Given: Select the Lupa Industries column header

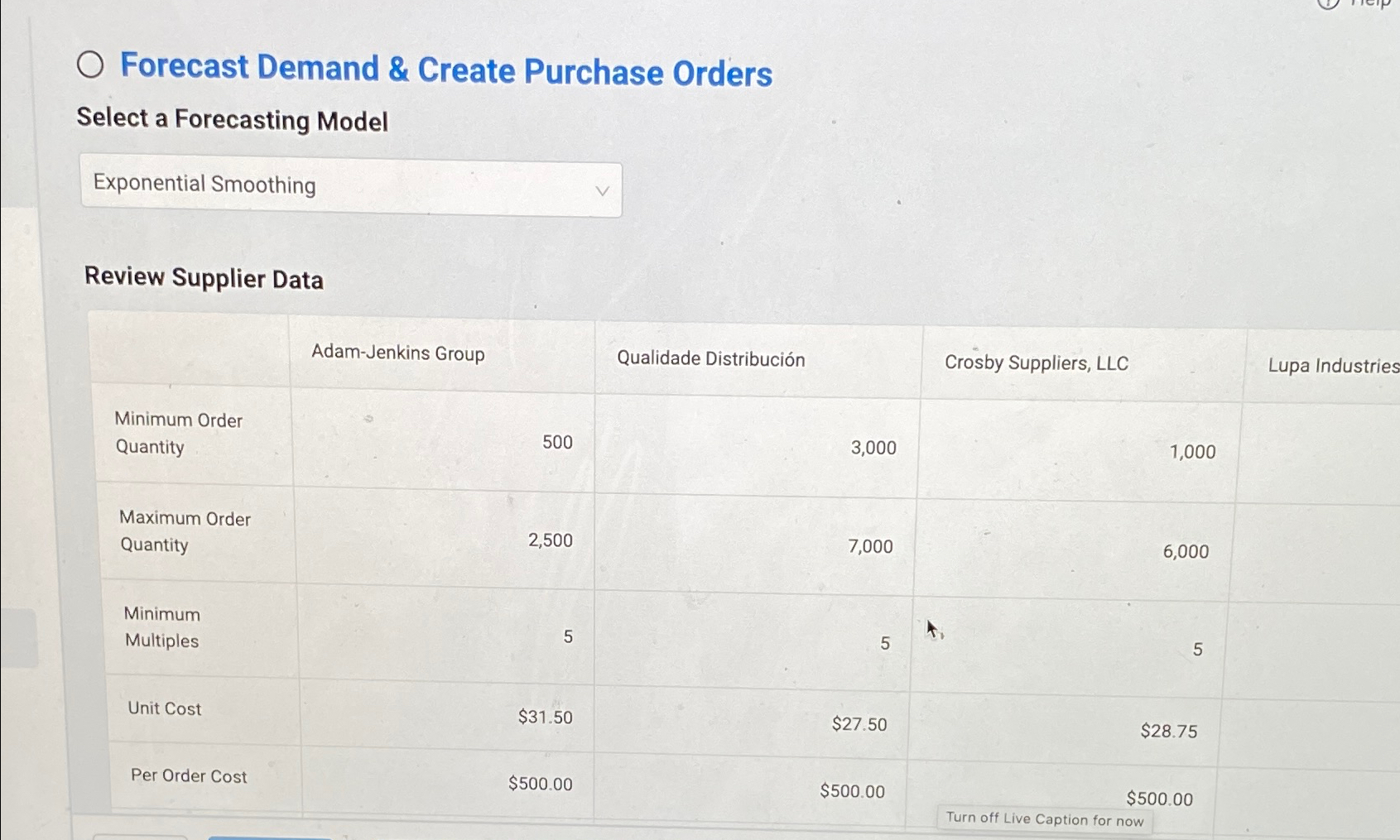Looking at the screenshot, I should point(1333,366).
